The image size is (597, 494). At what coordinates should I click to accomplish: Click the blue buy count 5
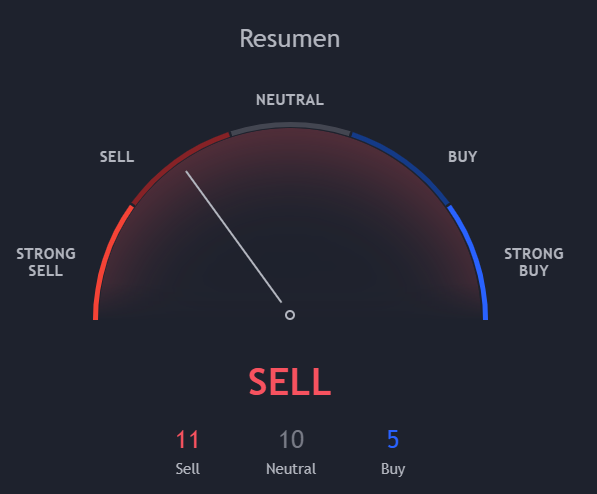pos(393,440)
